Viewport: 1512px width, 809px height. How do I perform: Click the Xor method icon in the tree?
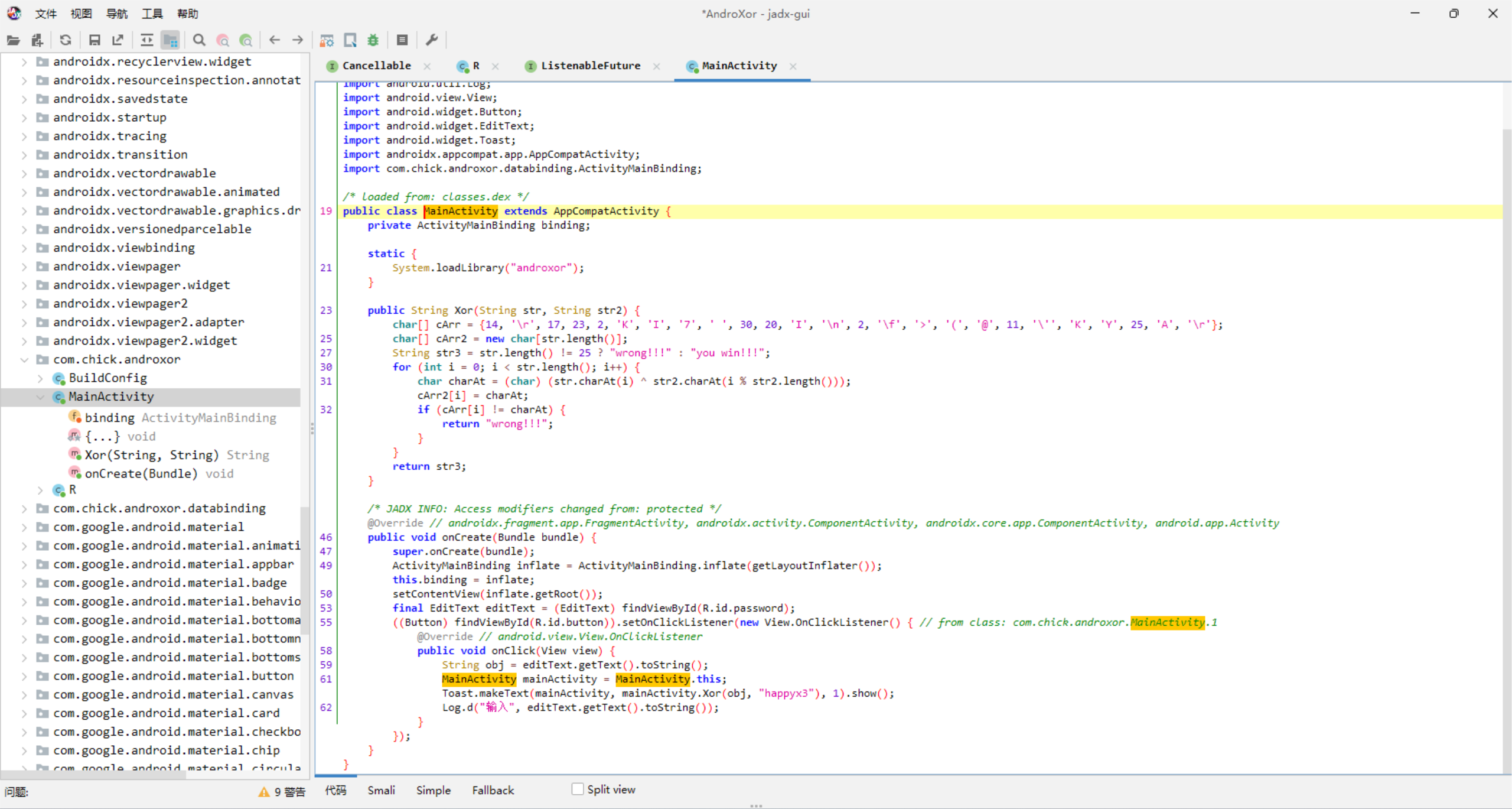(75, 454)
